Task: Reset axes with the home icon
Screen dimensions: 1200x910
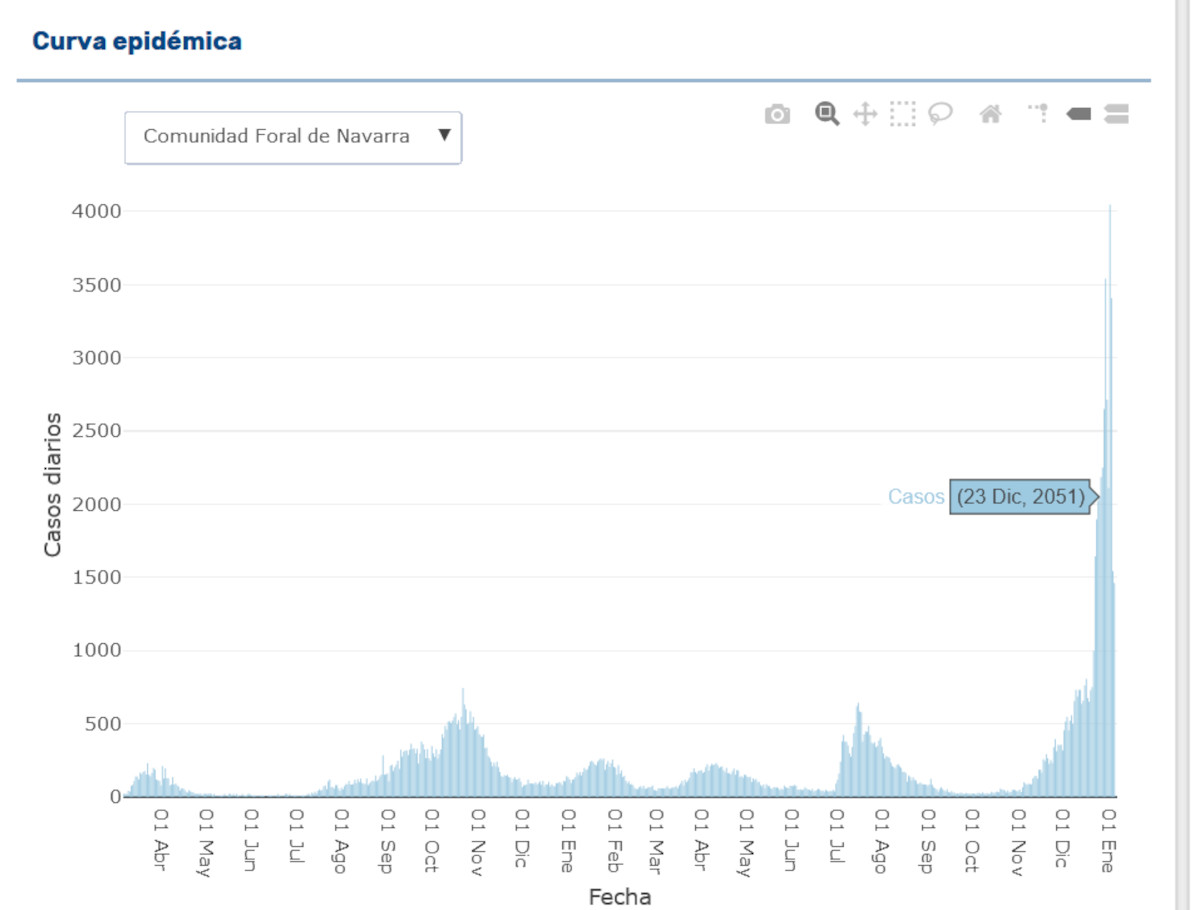Action: coord(990,115)
